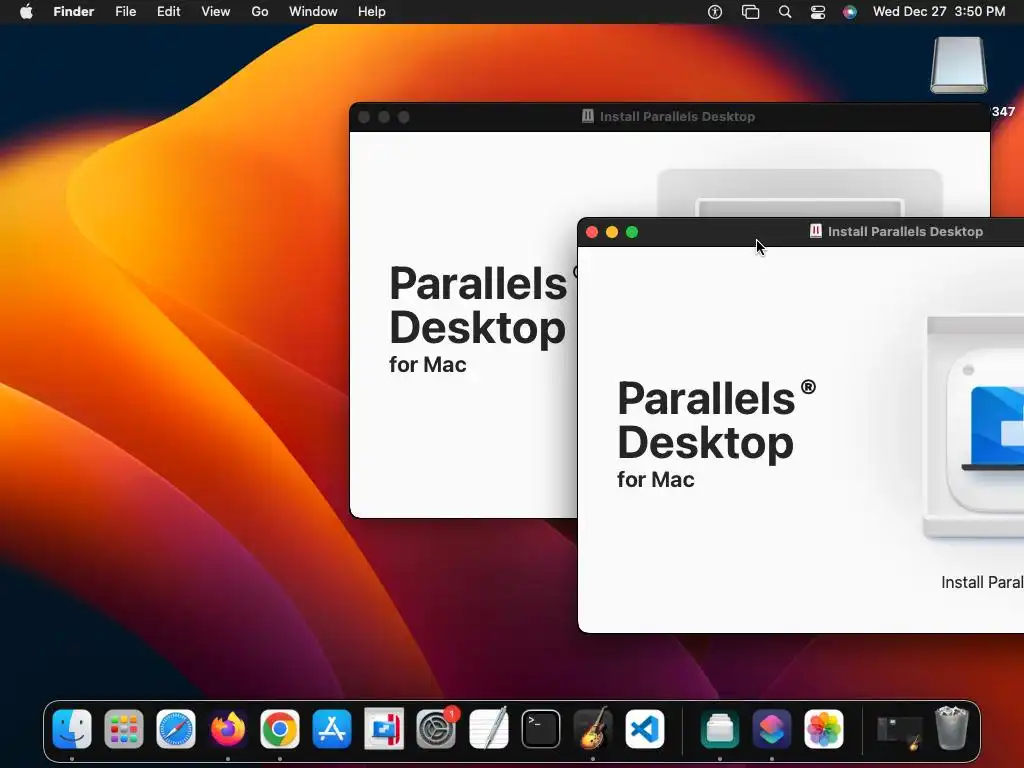Screen dimensions: 1024x768
Task: Click the Accessibility shortcuts menu bar icon
Action: [715, 12]
